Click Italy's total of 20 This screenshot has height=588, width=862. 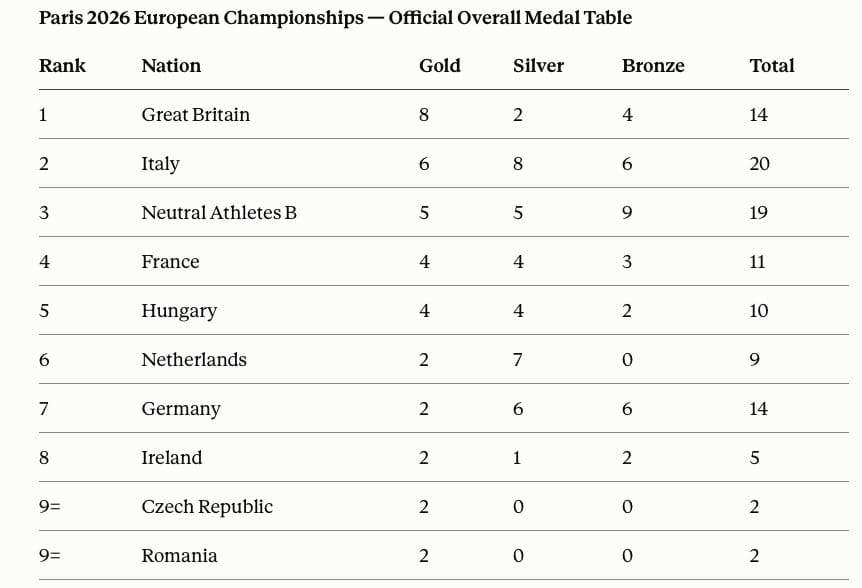[759, 164]
